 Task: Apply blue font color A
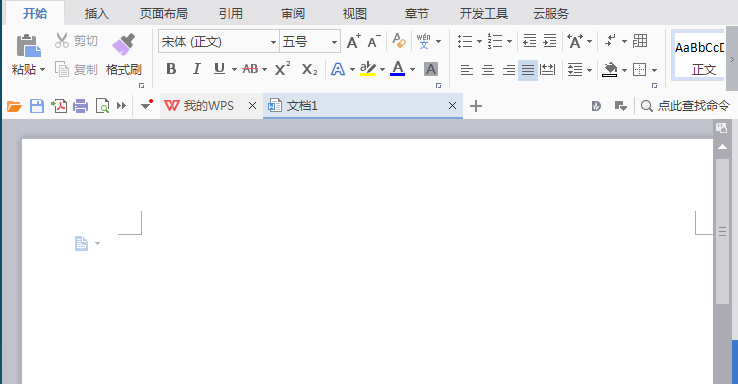point(398,69)
